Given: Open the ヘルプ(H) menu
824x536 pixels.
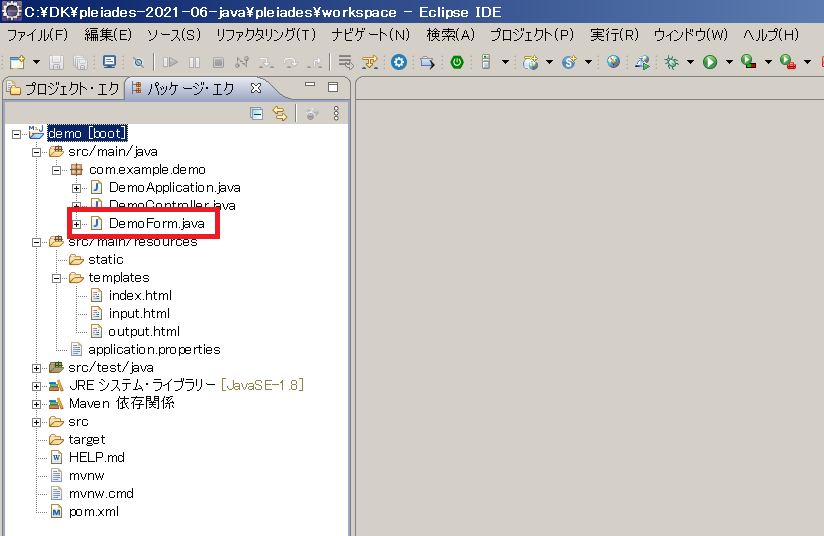Looking at the screenshot, I should (x=771, y=35).
